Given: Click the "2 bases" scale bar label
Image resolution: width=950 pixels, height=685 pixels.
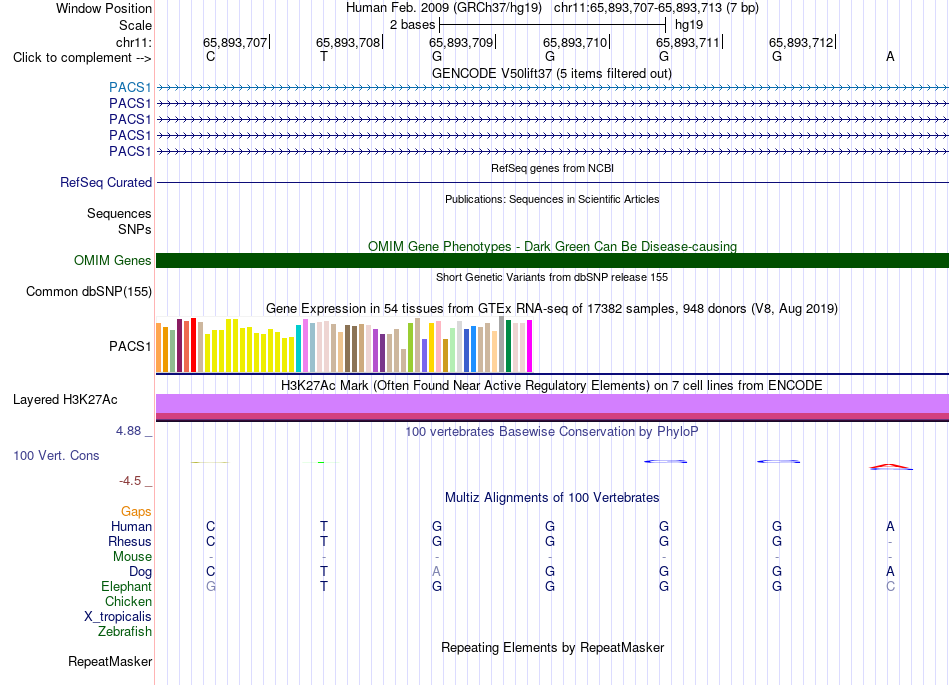Looking at the screenshot, I should [412, 25].
